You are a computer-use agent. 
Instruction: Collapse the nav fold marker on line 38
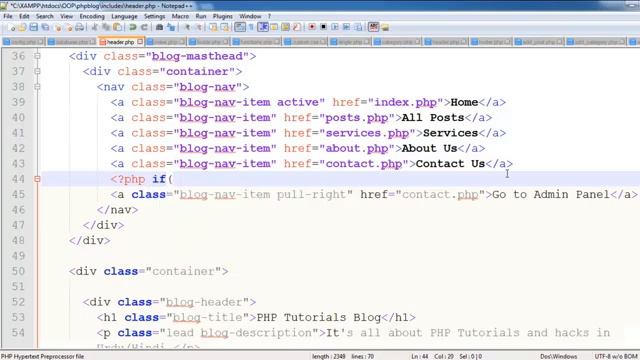click(x=37, y=87)
